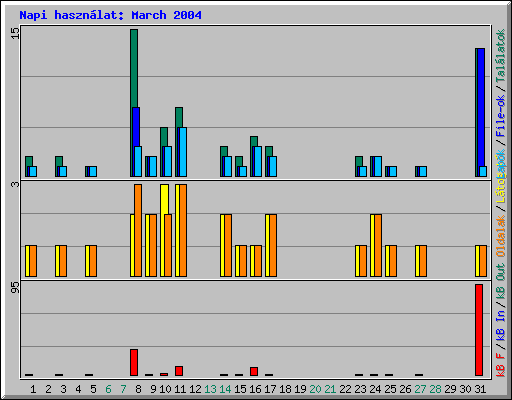512x400 pixels.
Task: Click the green hits bar for day 16
Action: pos(254,141)
